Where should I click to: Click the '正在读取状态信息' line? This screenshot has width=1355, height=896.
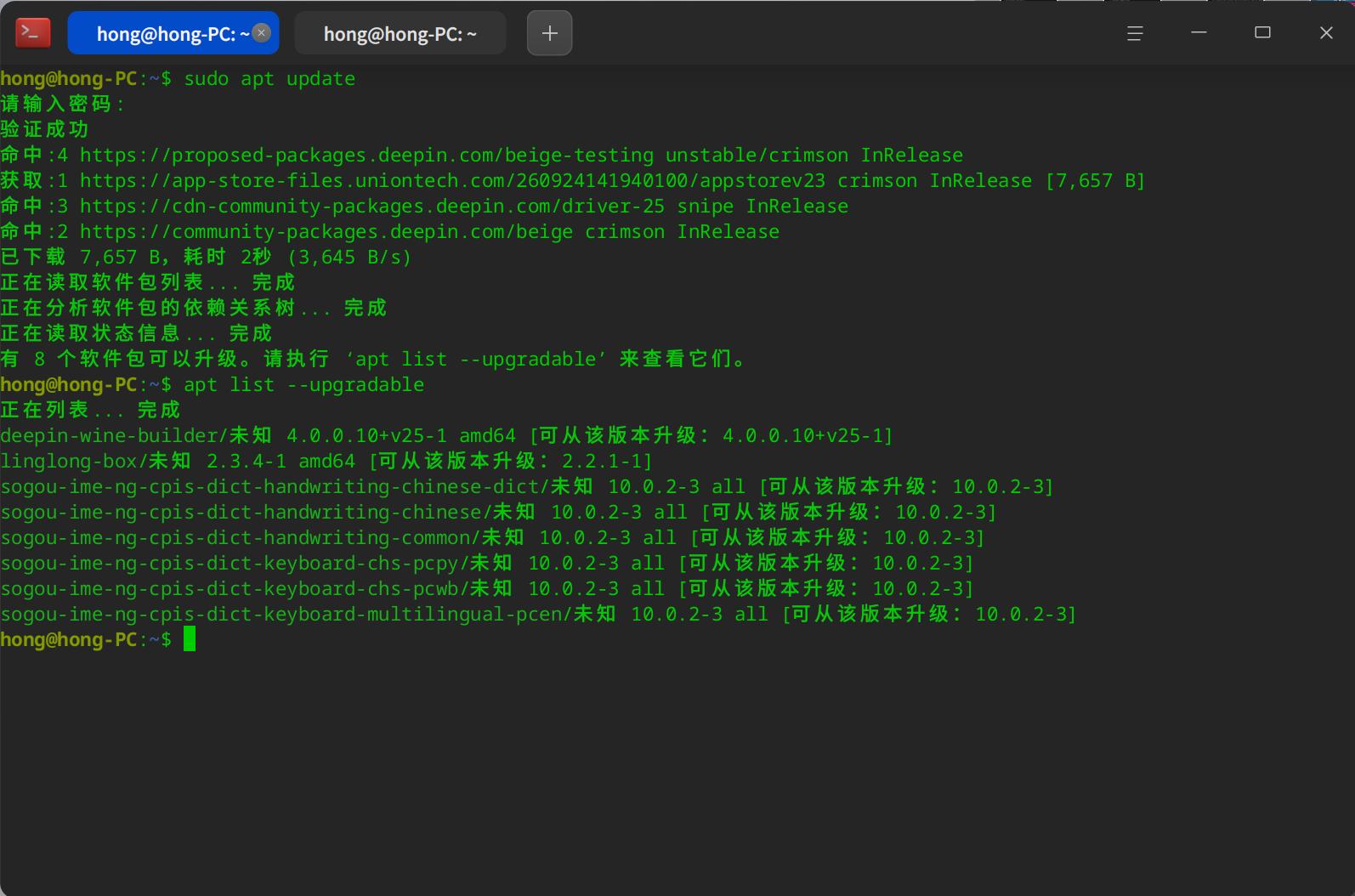tap(136, 334)
